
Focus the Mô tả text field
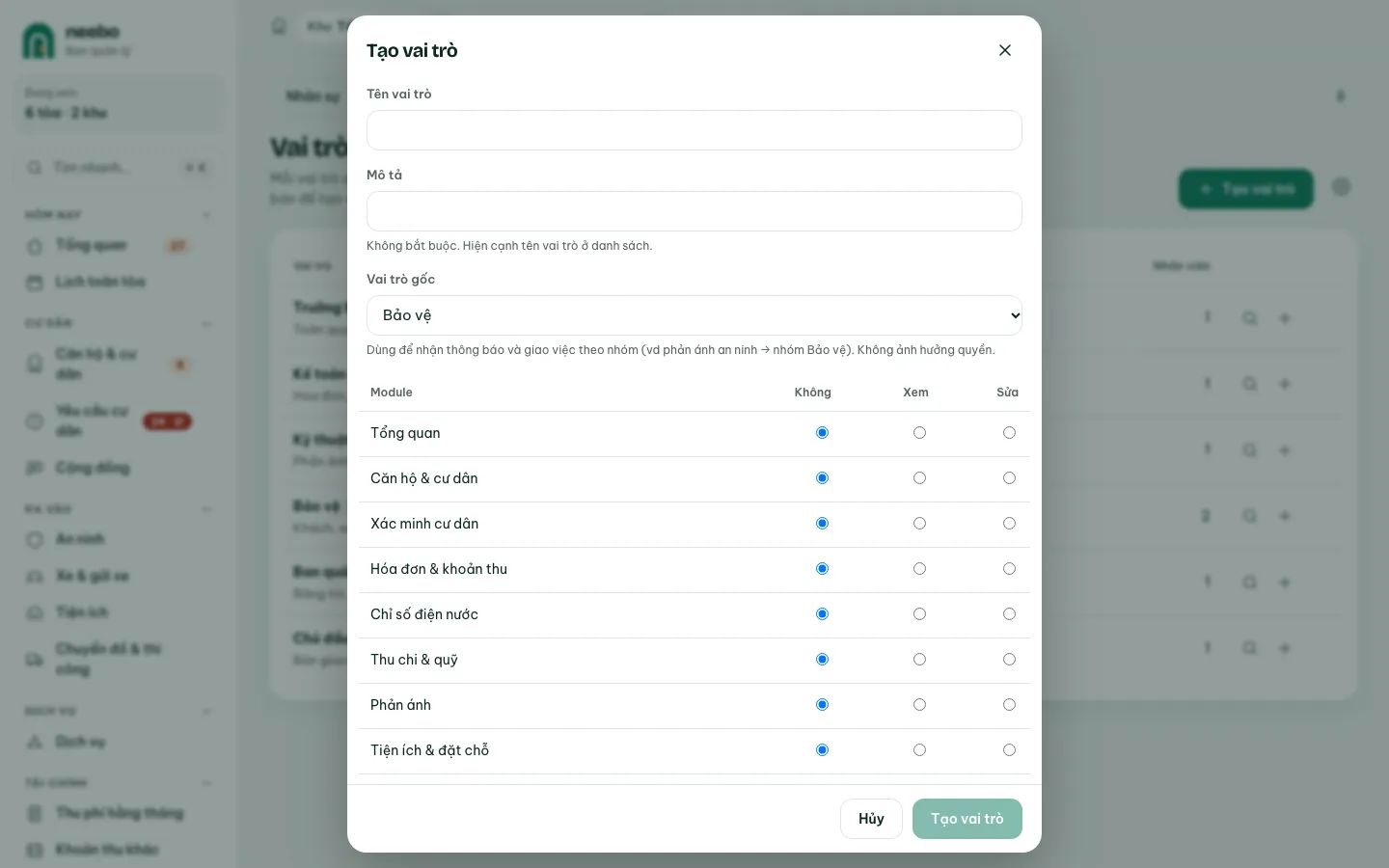pos(694,211)
